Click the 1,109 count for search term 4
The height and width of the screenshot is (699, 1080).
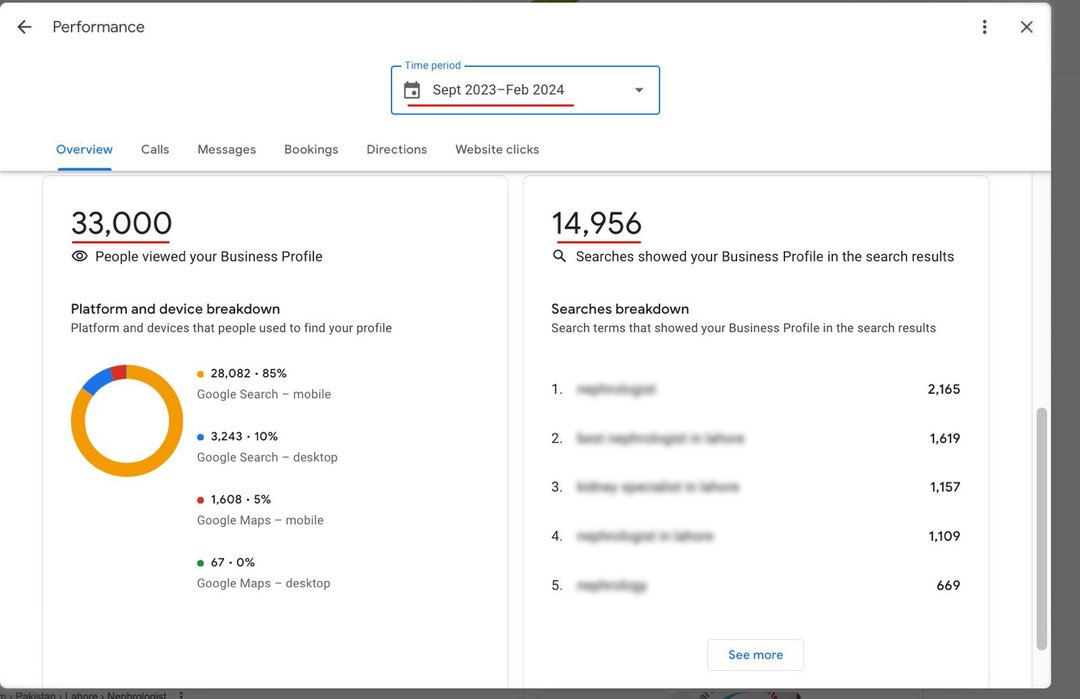click(944, 536)
